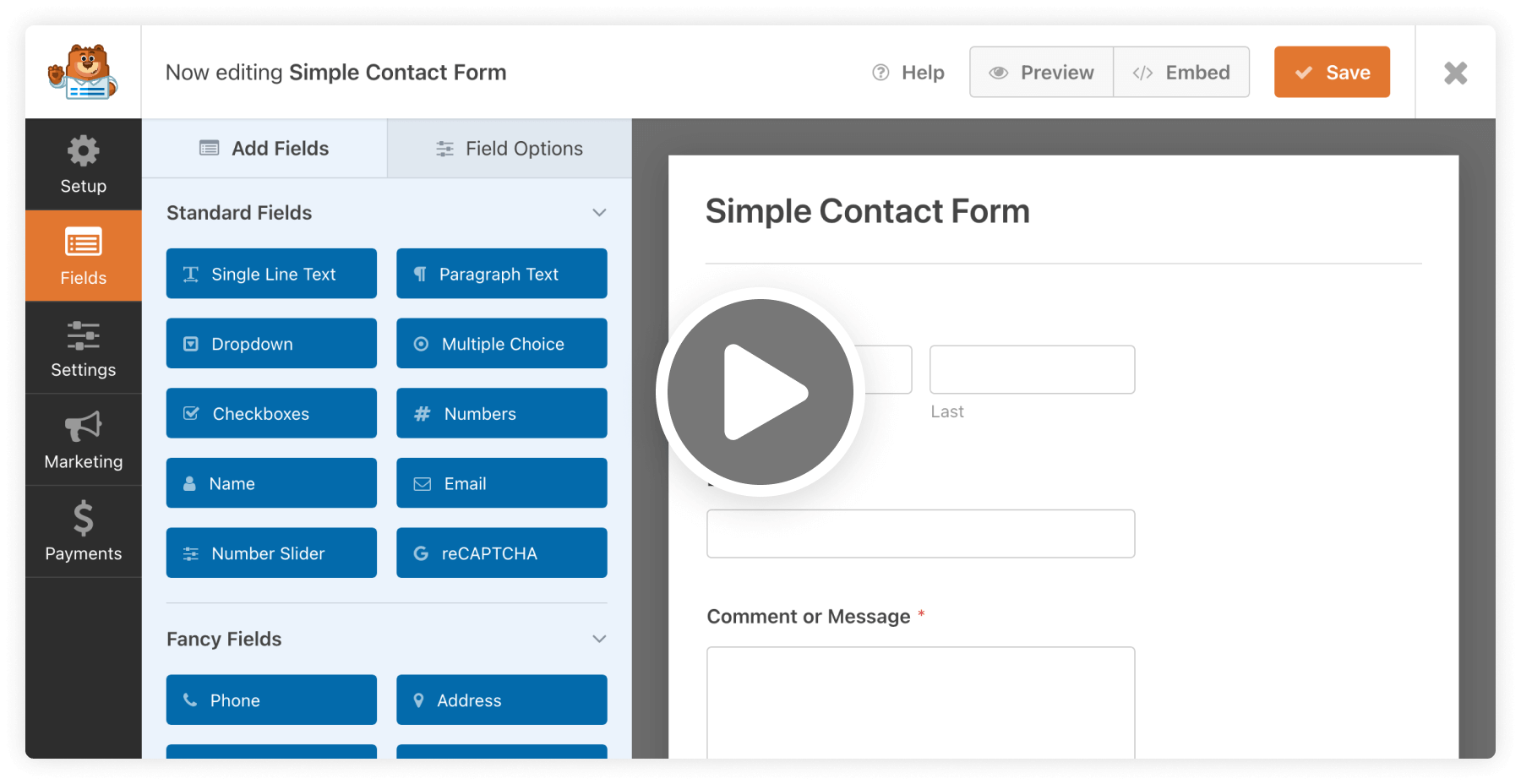Add a Number Slider field
This screenshot has height=784, width=1521.
270,553
